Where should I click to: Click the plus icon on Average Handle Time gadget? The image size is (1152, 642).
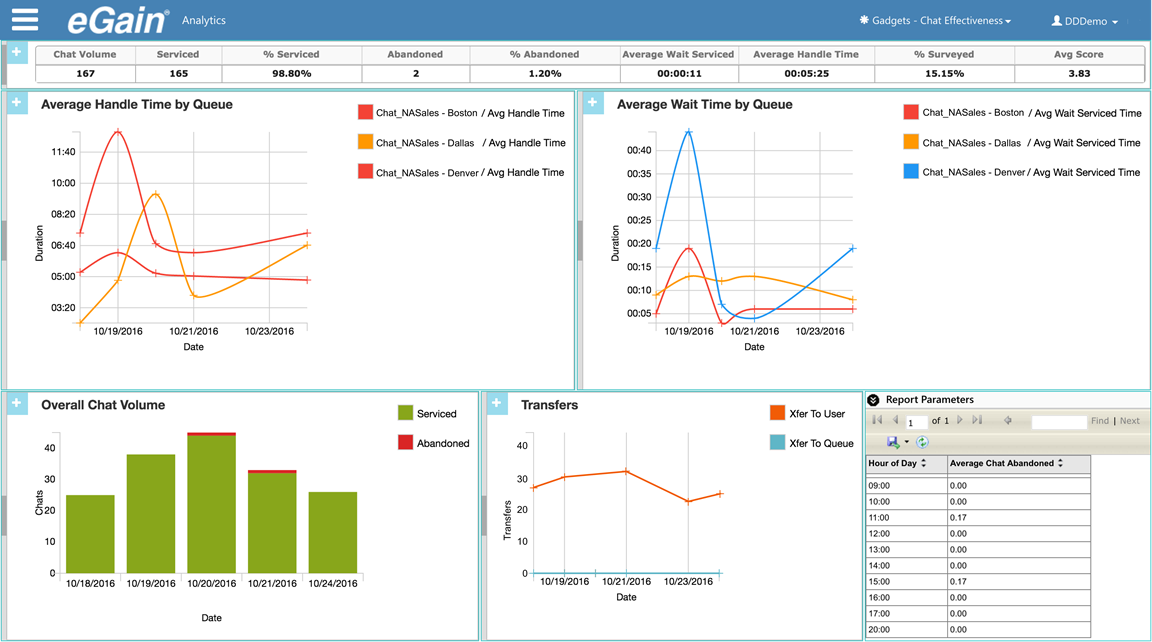pos(16,103)
